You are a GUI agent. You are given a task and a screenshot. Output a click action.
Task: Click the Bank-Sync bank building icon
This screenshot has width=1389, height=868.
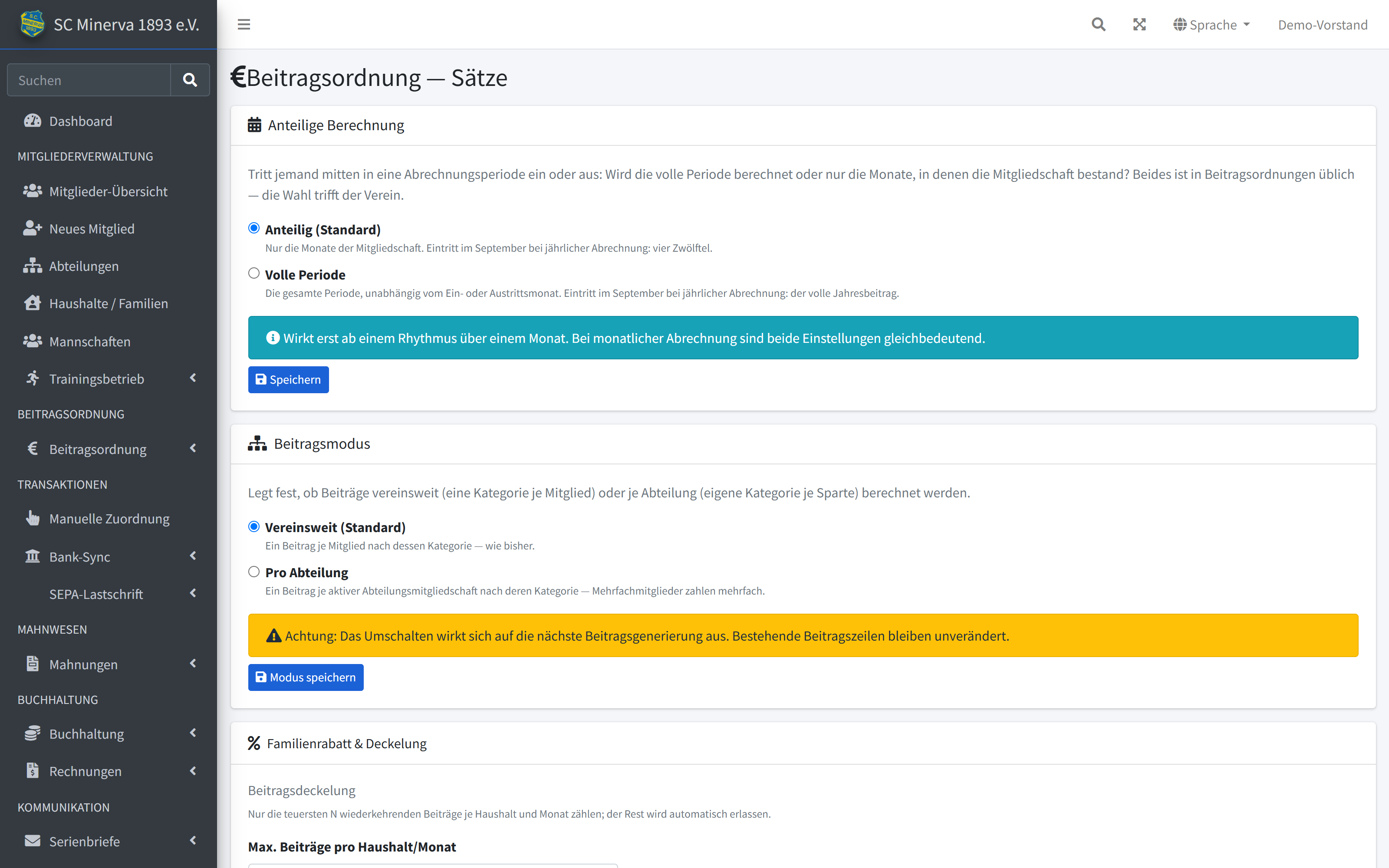[32, 556]
